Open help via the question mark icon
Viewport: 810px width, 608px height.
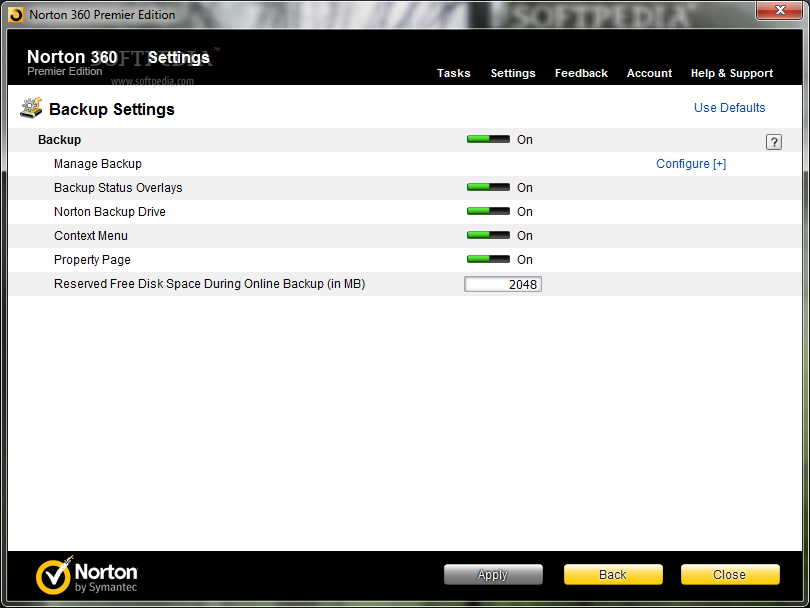point(773,142)
